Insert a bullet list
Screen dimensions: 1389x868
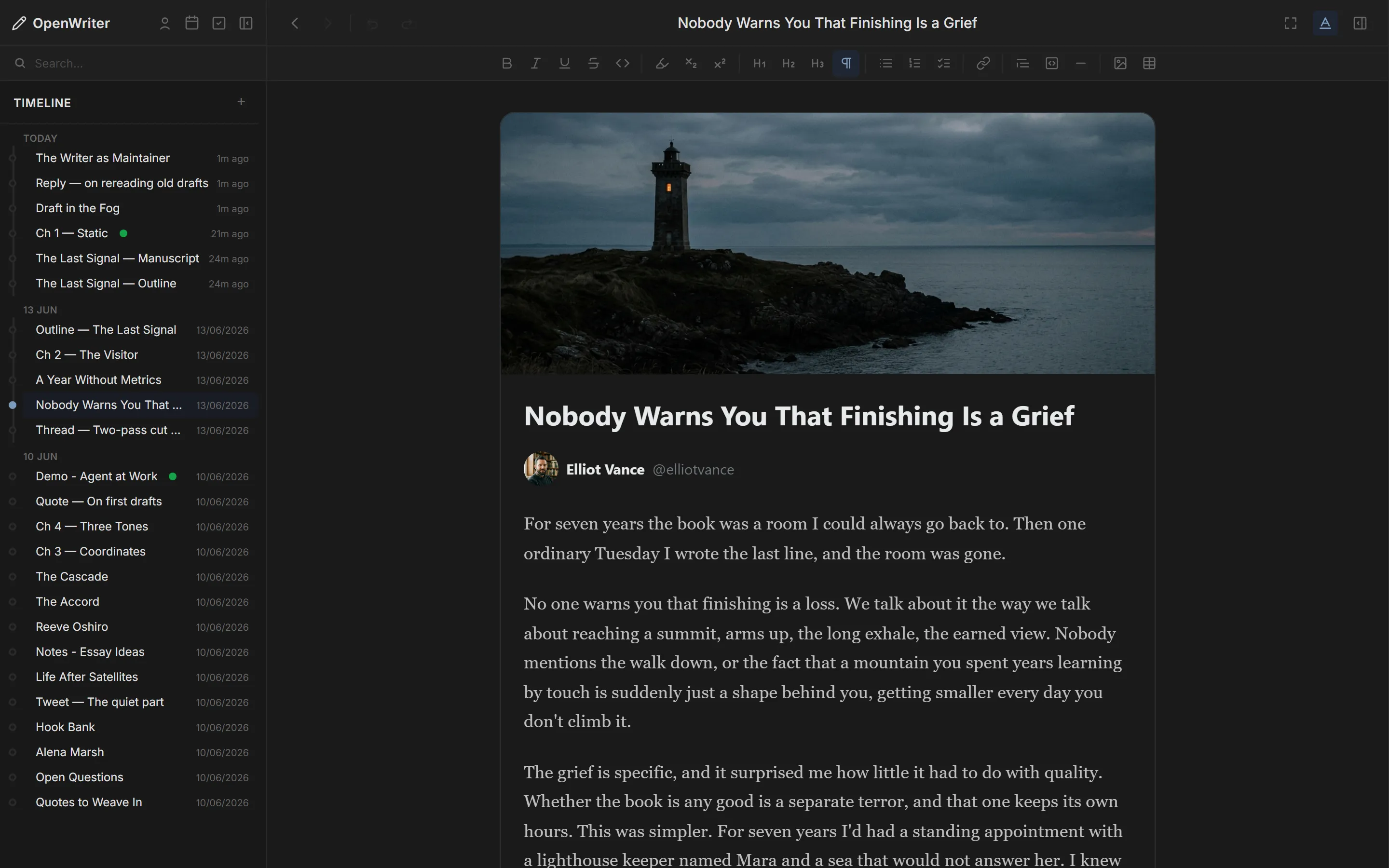pos(885,63)
